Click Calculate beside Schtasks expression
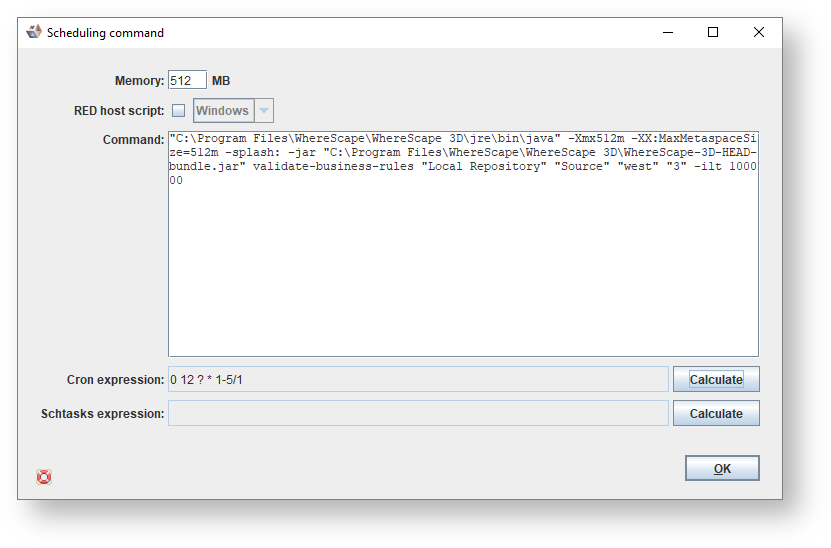 point(716,413)
